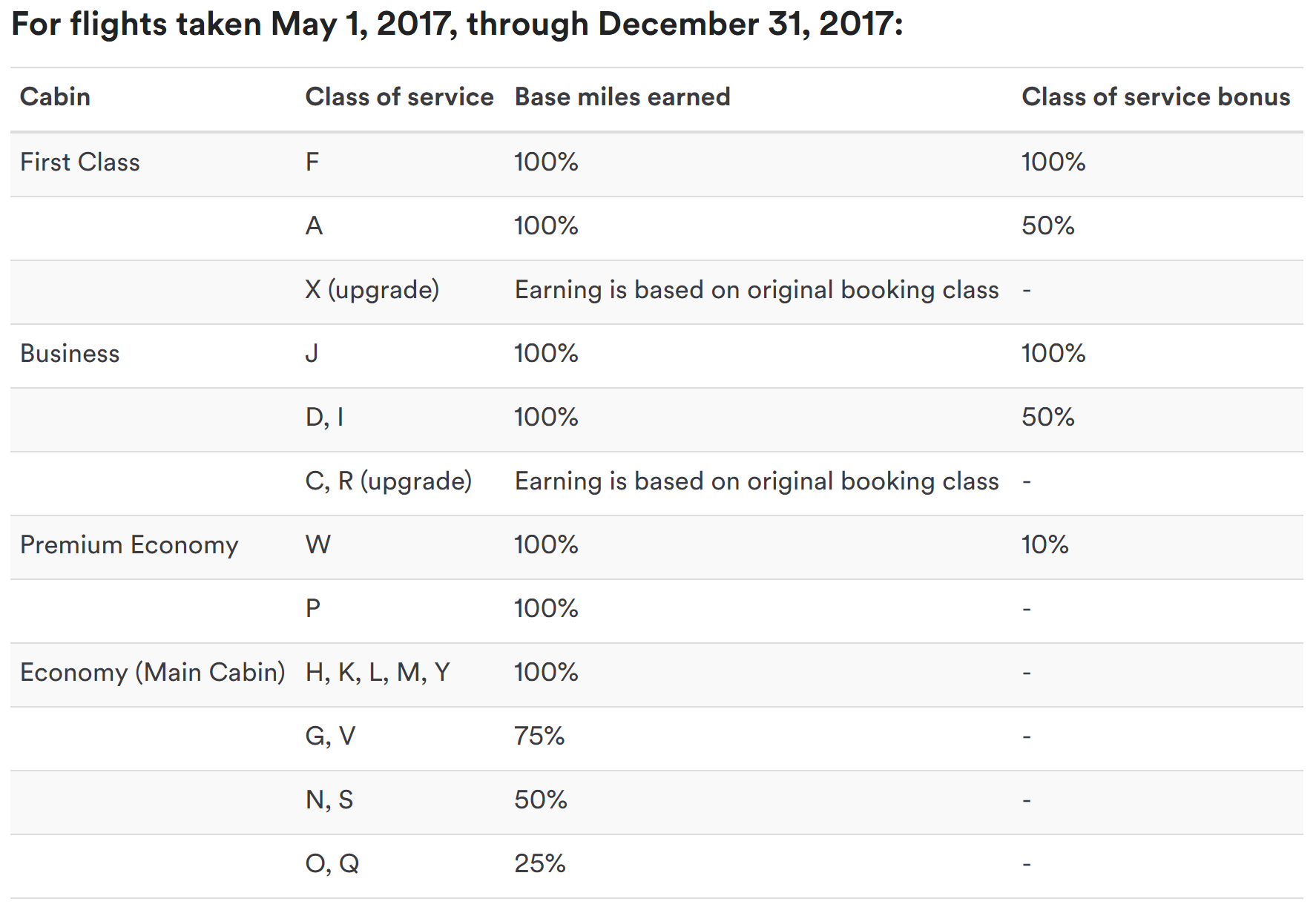Click the Class of service bonus header
The height and width of the screenshot is (913, 1316).
pyautogui.click(x=1156, y=97)
